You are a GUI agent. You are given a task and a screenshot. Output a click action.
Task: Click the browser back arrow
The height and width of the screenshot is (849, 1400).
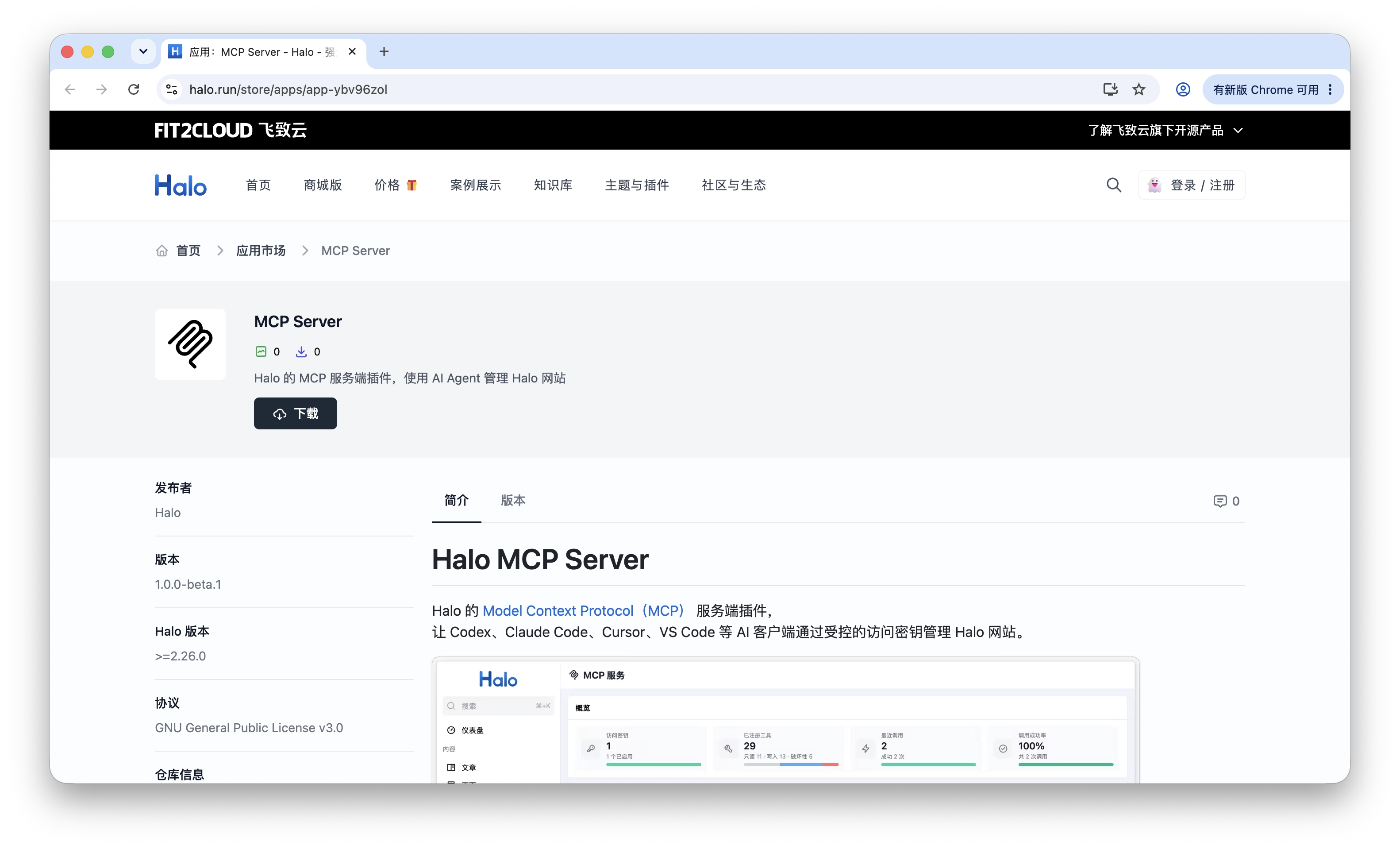pos(70,89)
